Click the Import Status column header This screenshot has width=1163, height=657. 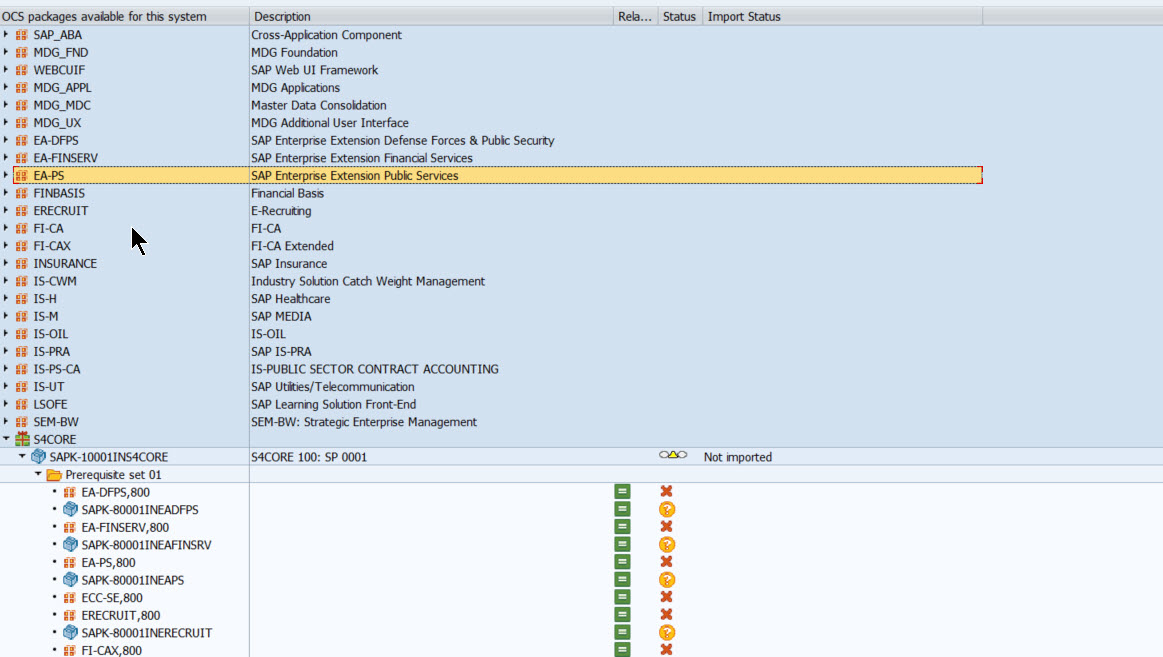[744, 16]
